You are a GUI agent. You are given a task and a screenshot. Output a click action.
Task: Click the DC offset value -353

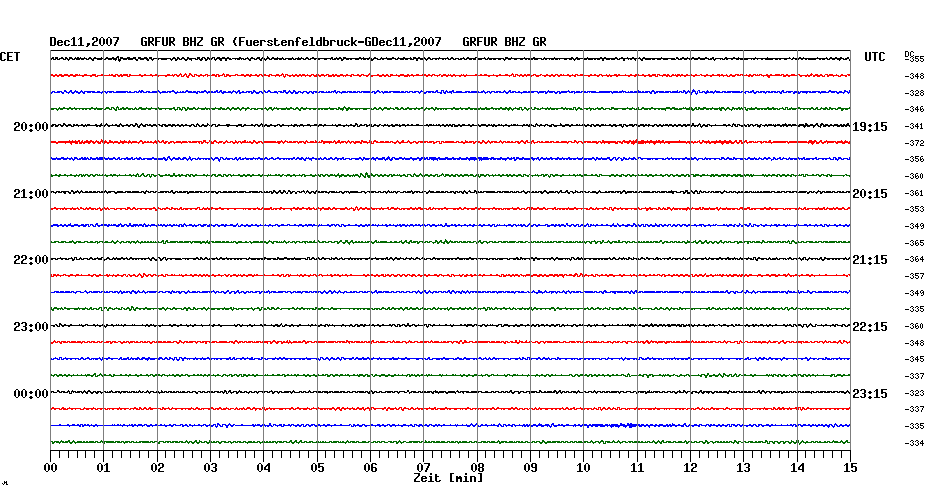915,209
